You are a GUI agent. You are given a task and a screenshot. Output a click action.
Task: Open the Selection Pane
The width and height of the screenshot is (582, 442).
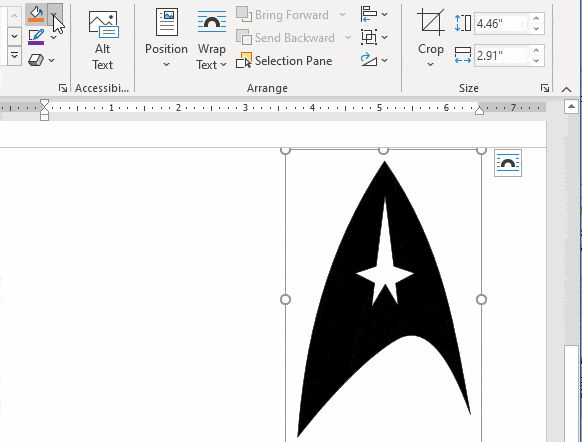284,60
